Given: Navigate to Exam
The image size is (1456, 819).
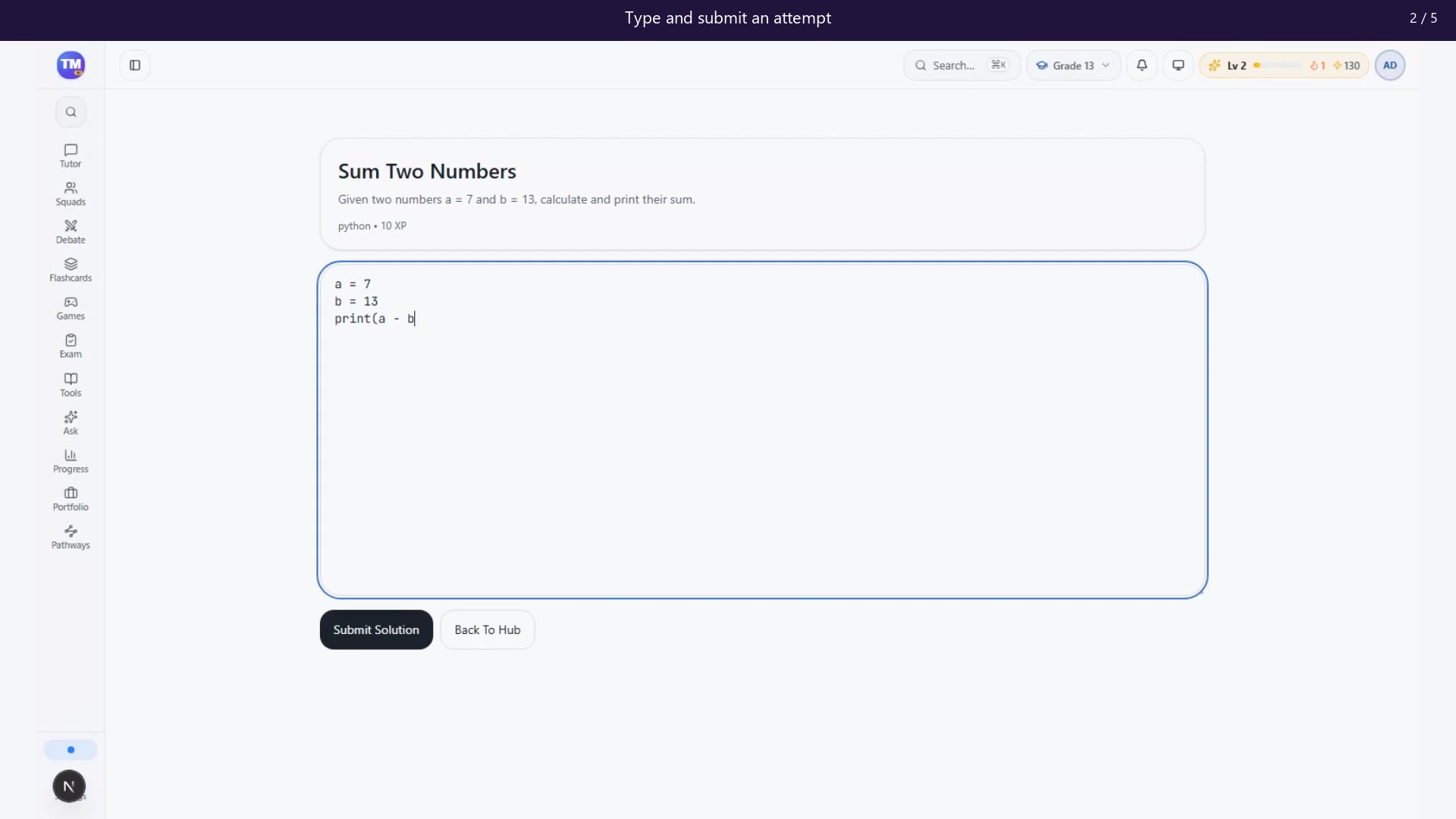Looking at the screenshot, I should coord(71,346).
